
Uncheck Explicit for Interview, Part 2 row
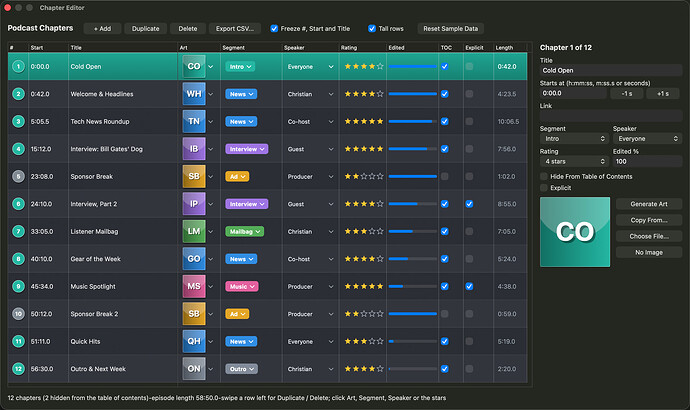pos(469,204)
